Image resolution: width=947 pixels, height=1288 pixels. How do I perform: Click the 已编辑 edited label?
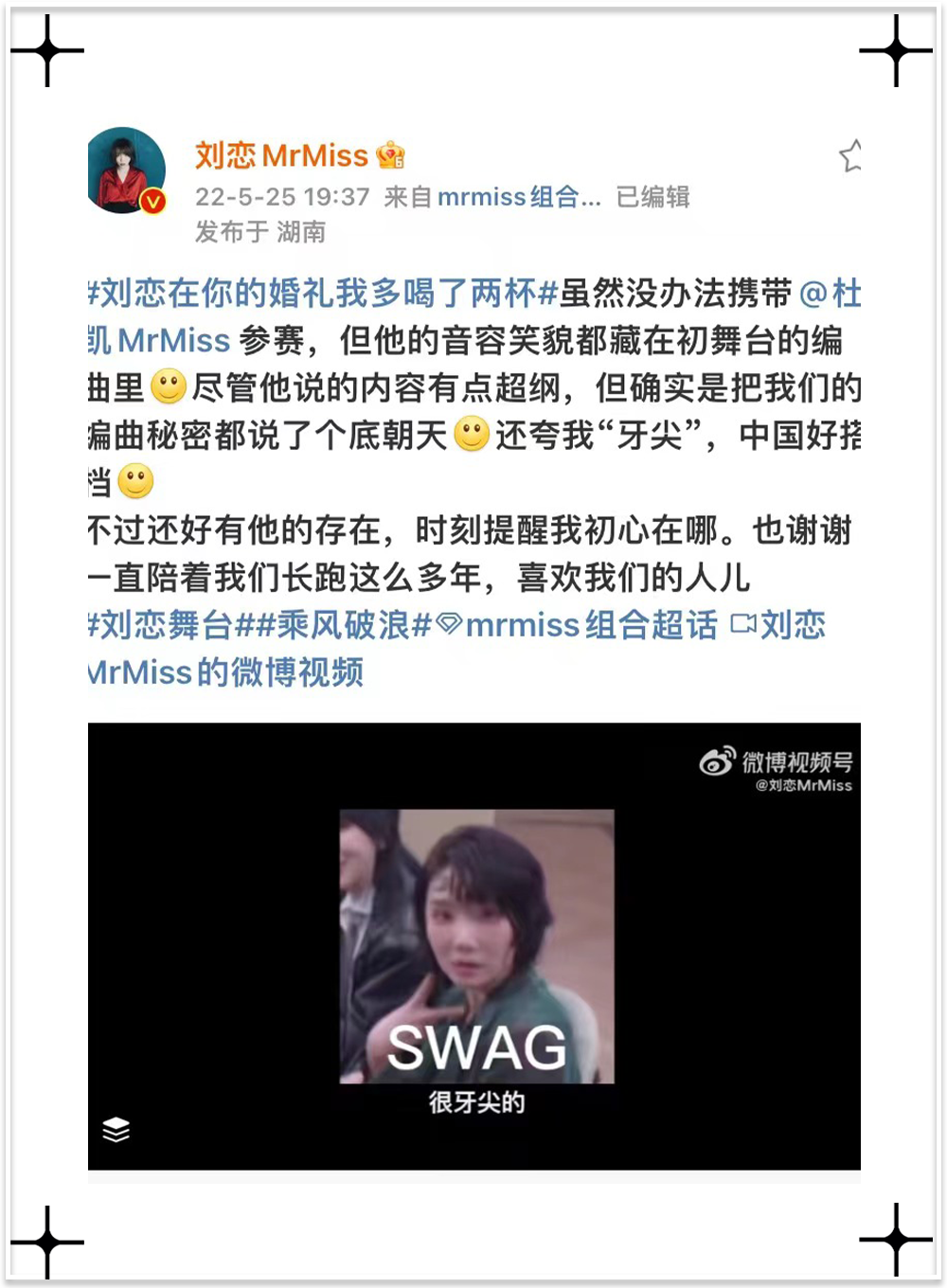(x=652, y=197)
